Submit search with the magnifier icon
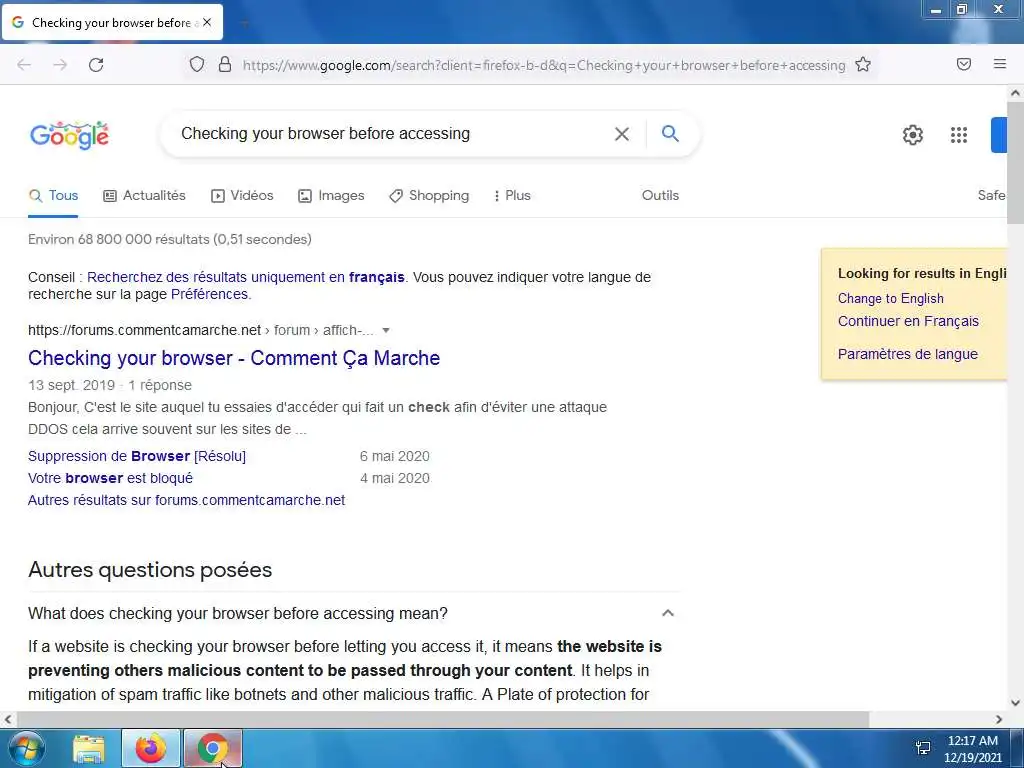This screenshot has width=1024, height=768. point(670,133)
